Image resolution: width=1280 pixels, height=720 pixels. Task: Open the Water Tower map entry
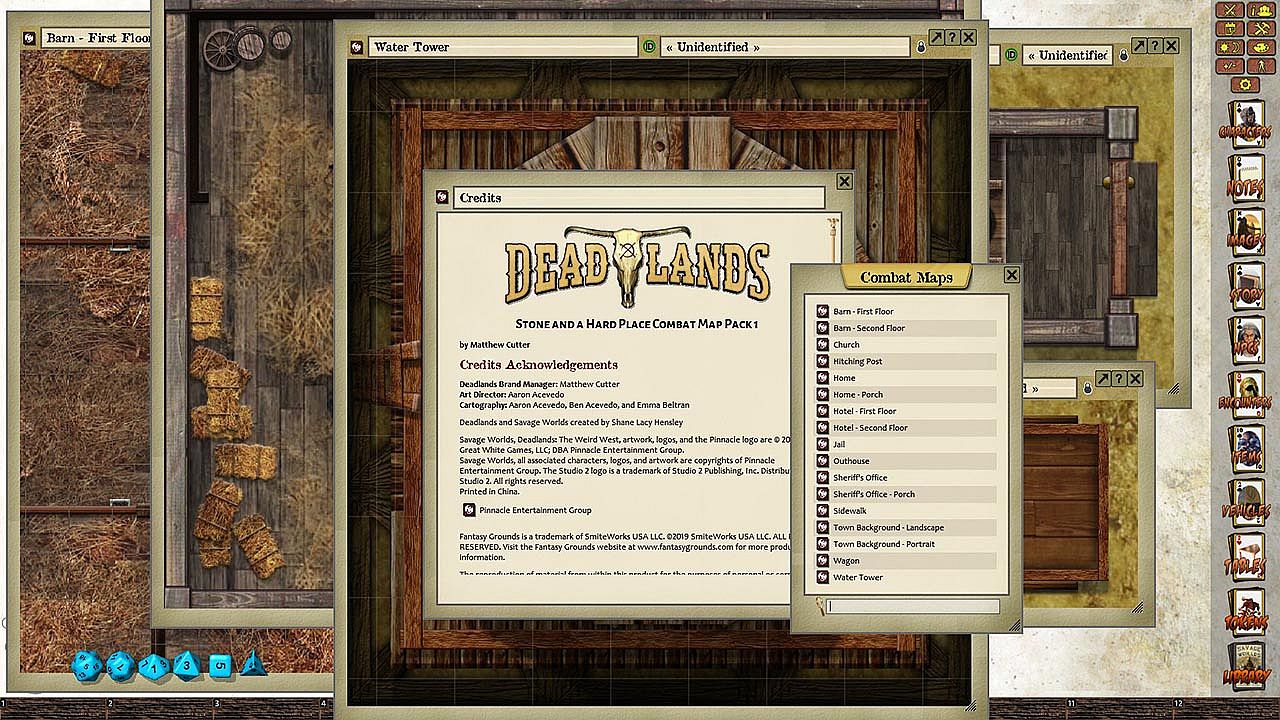coord(906,577)
